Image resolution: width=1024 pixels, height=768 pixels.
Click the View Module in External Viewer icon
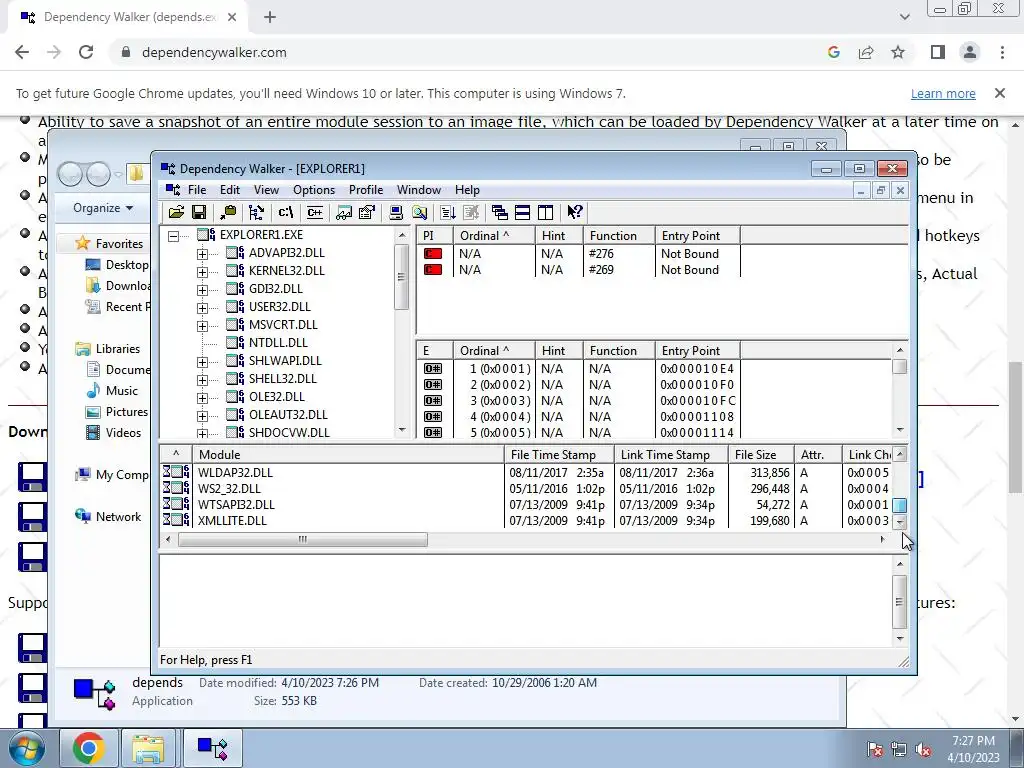(344, 212)
